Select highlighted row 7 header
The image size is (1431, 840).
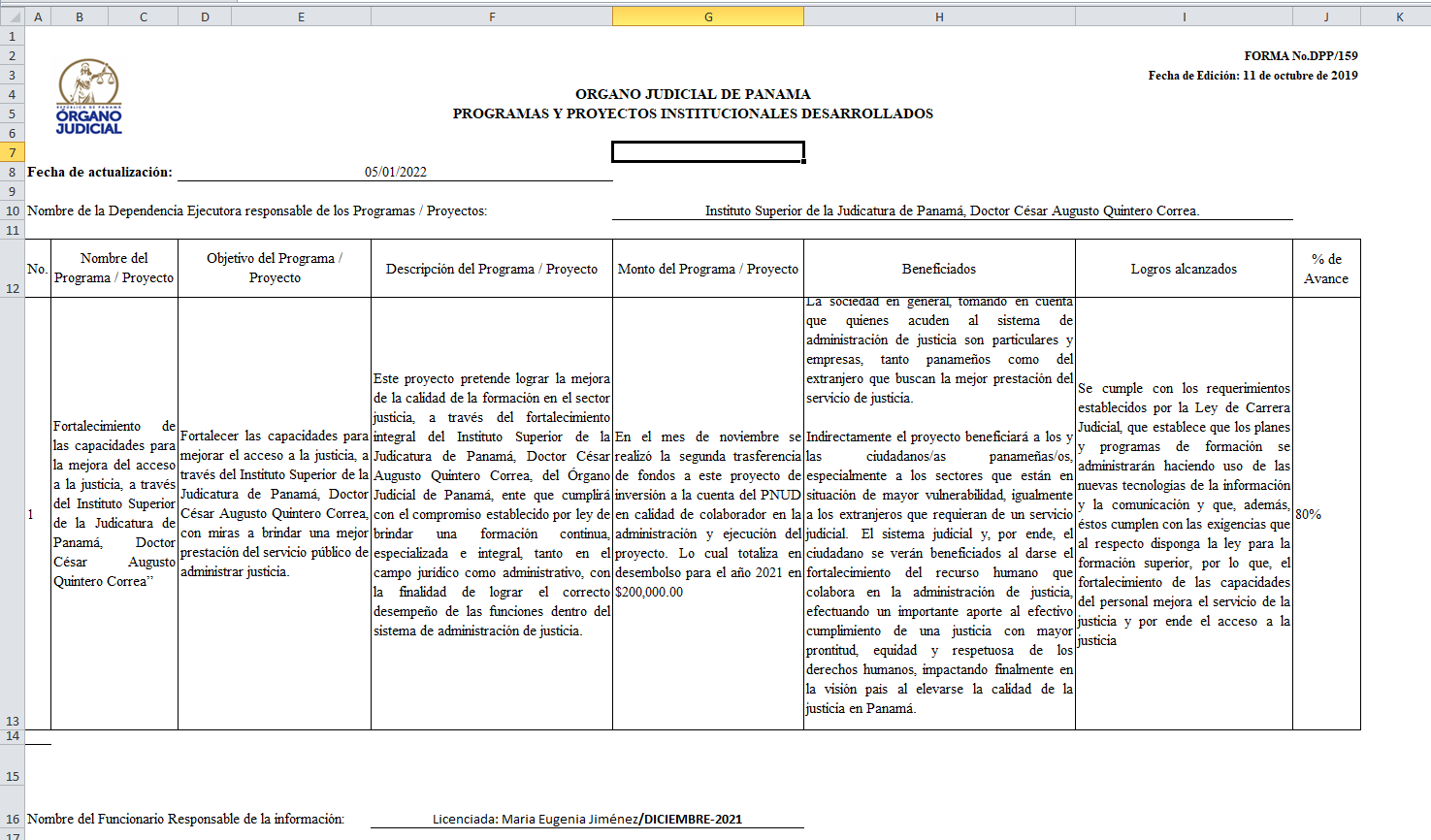pos(13,152)
